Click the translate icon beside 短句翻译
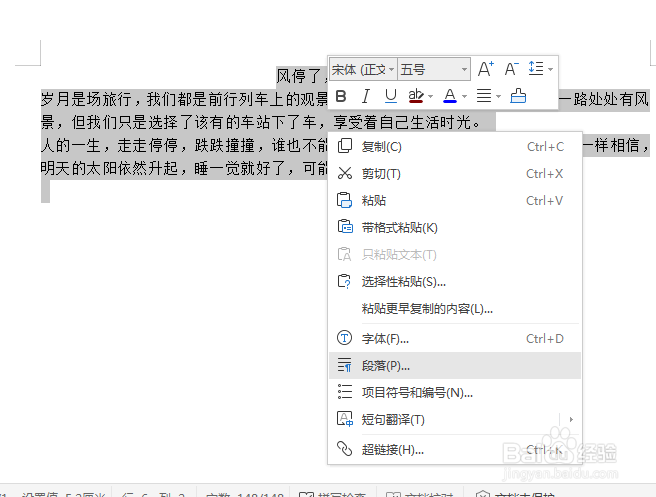 345,418
